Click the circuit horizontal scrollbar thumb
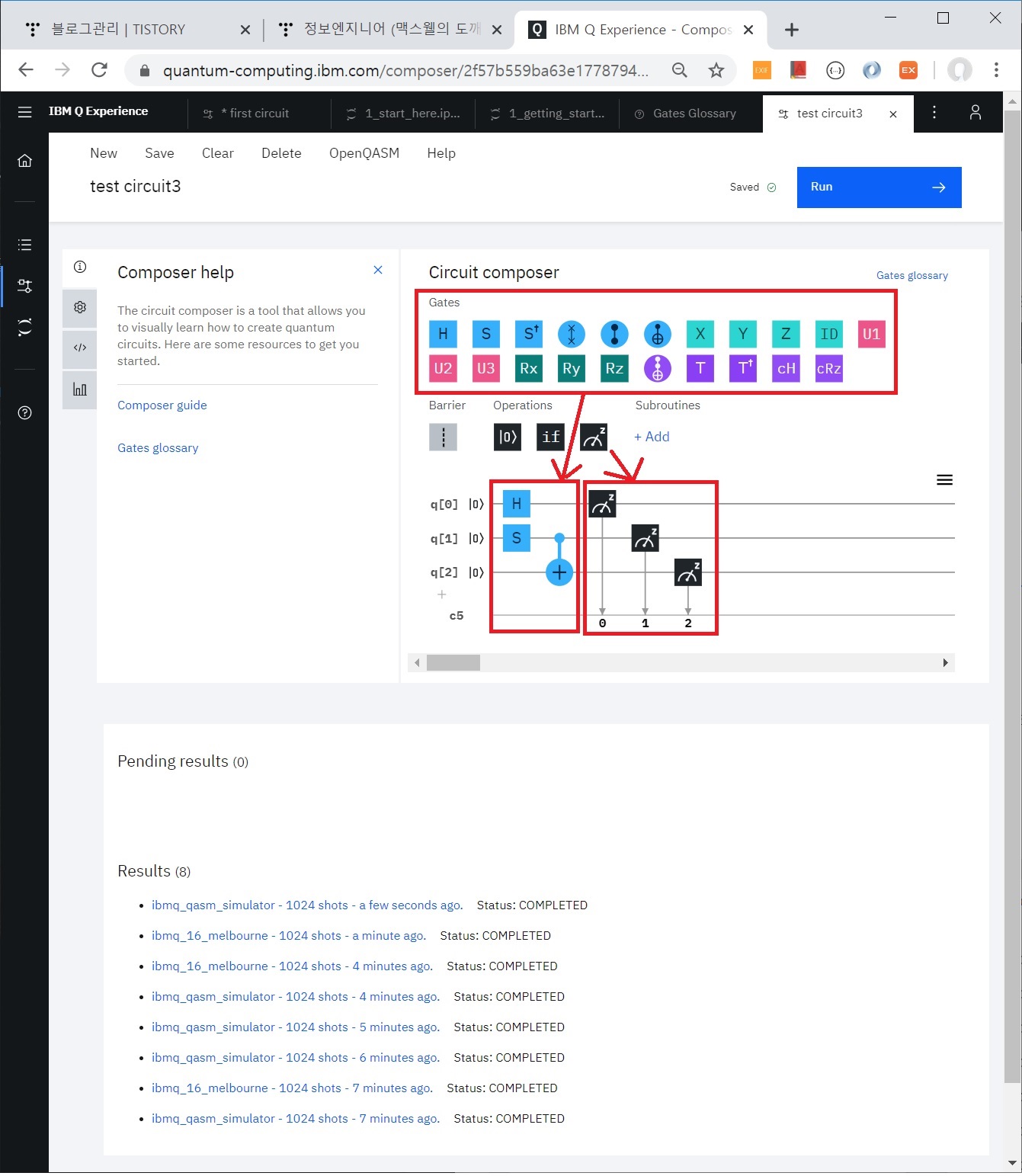 [453, 663]
